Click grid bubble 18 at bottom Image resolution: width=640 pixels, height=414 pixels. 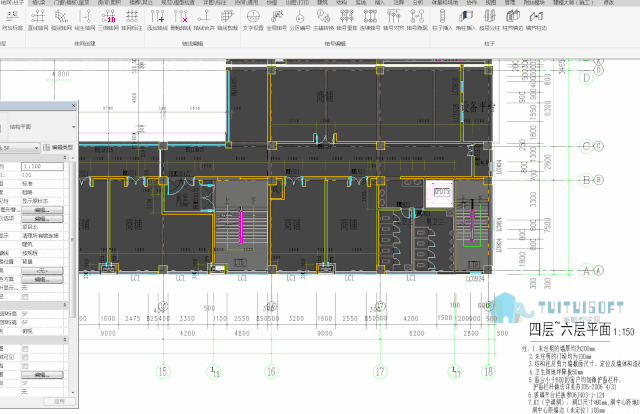pyautogui.click(x=488, y=372)
